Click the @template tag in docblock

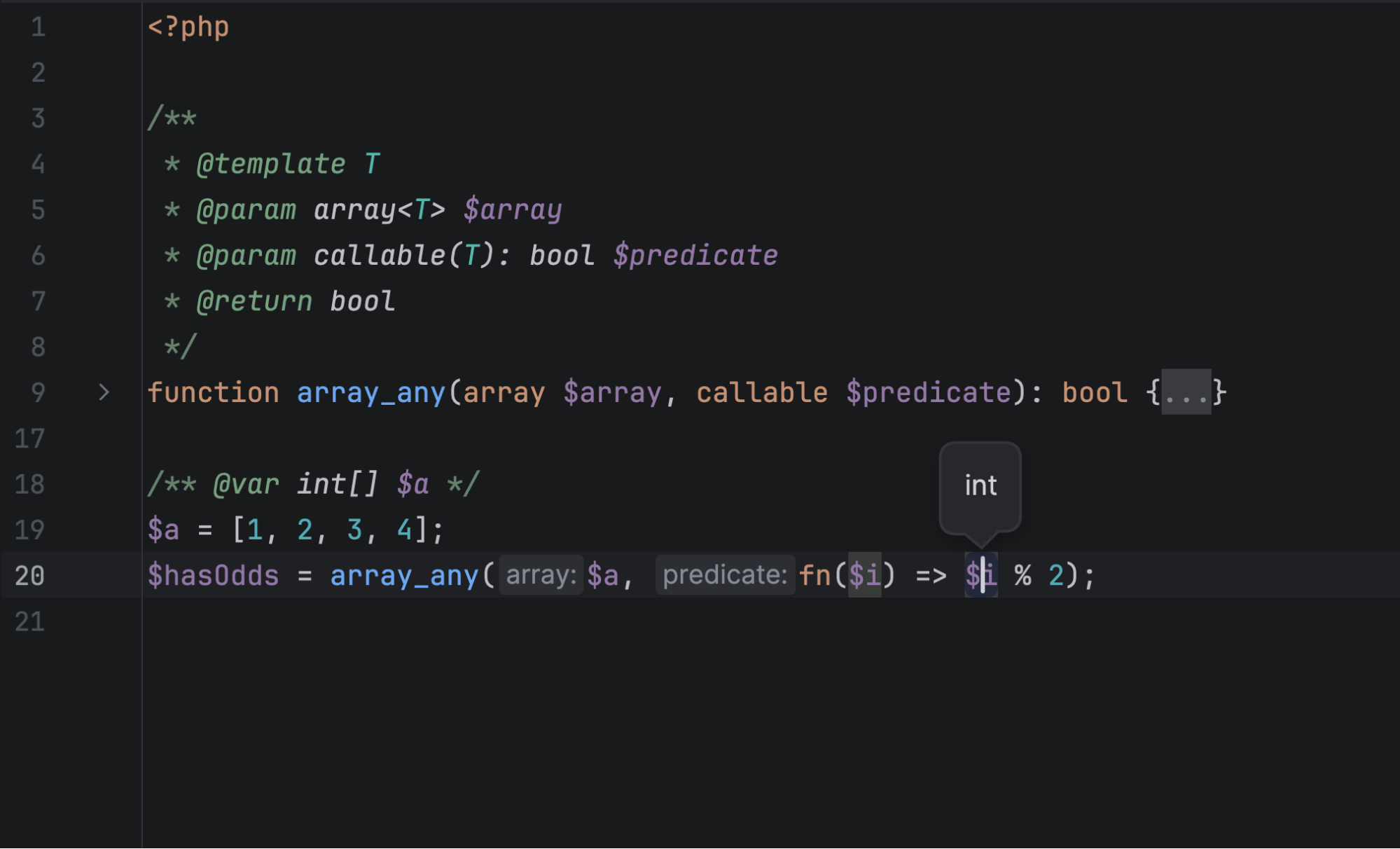[271, 164]
